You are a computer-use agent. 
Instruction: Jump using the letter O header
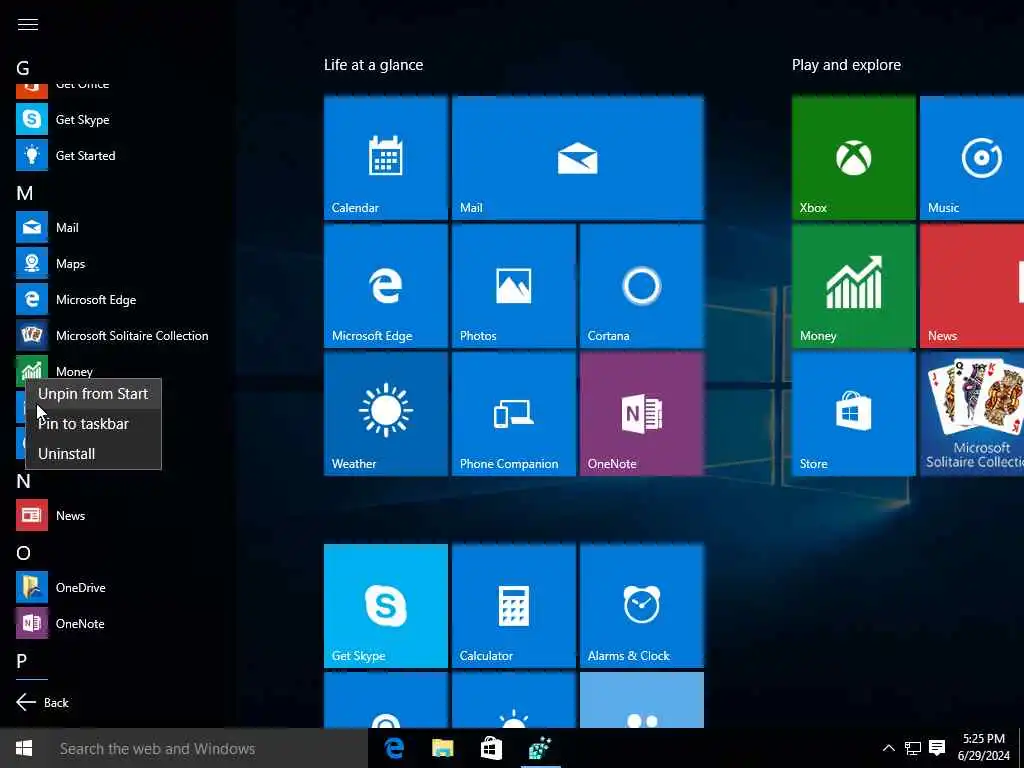[24, 554]
